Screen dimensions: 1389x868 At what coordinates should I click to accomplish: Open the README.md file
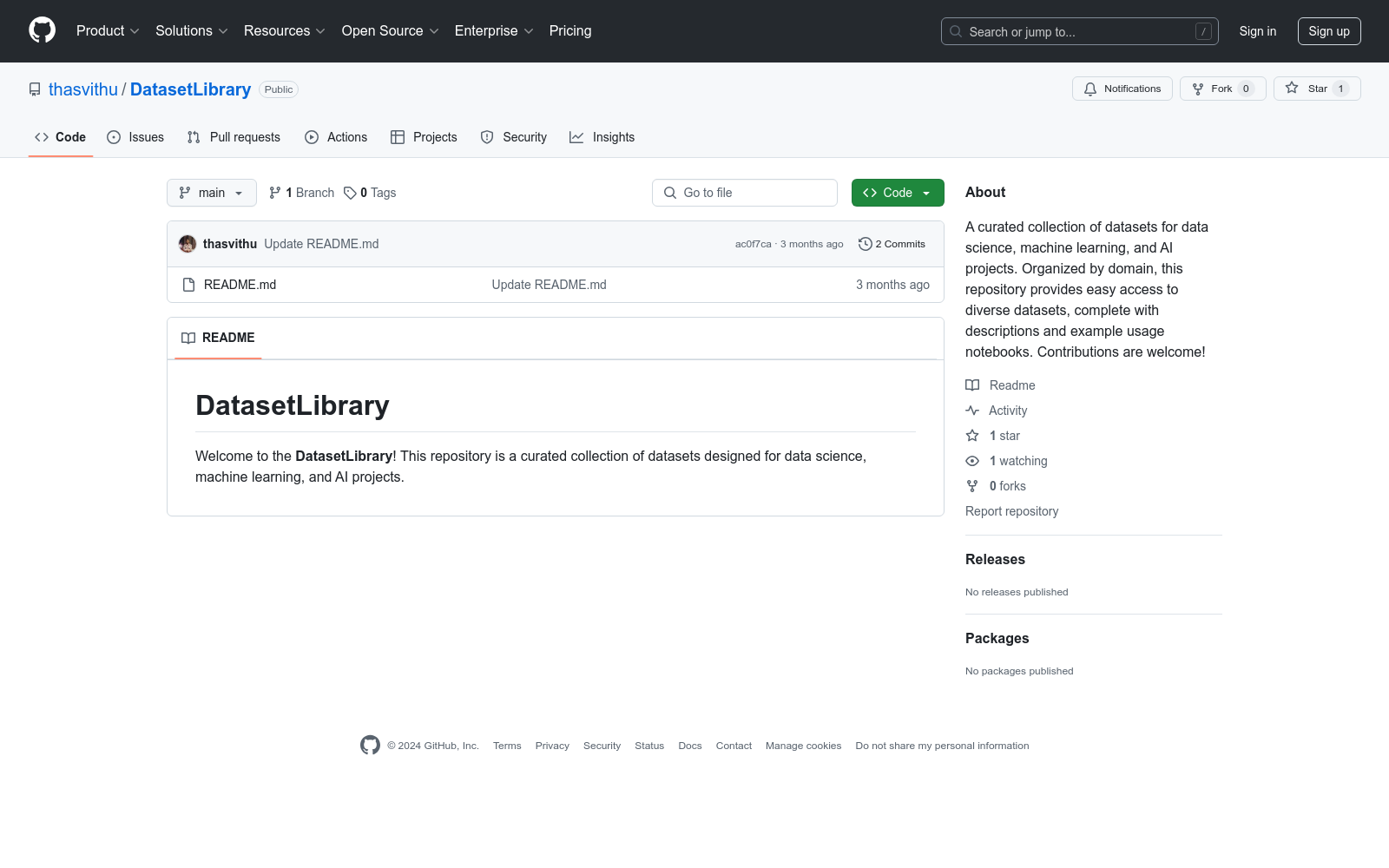pyautogui.click(x=240, y=285)
